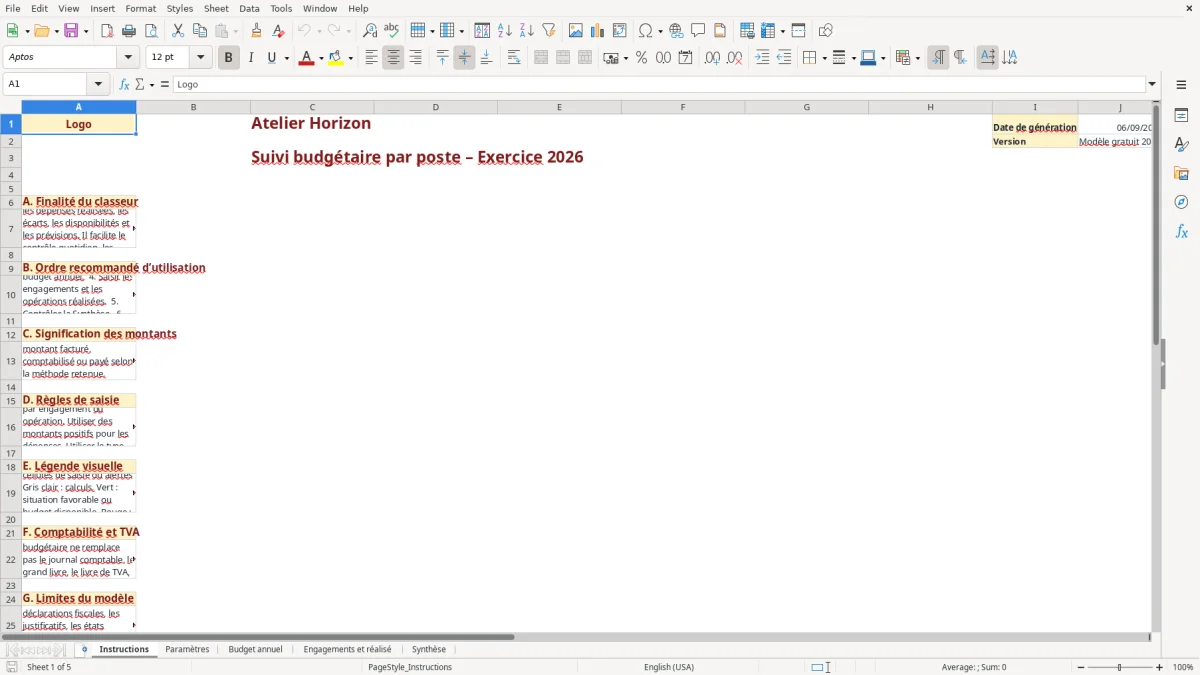Select the Clone Formatting paintbrush
This screenshot has width=1200, height=675.
click(x=257, y=31)
